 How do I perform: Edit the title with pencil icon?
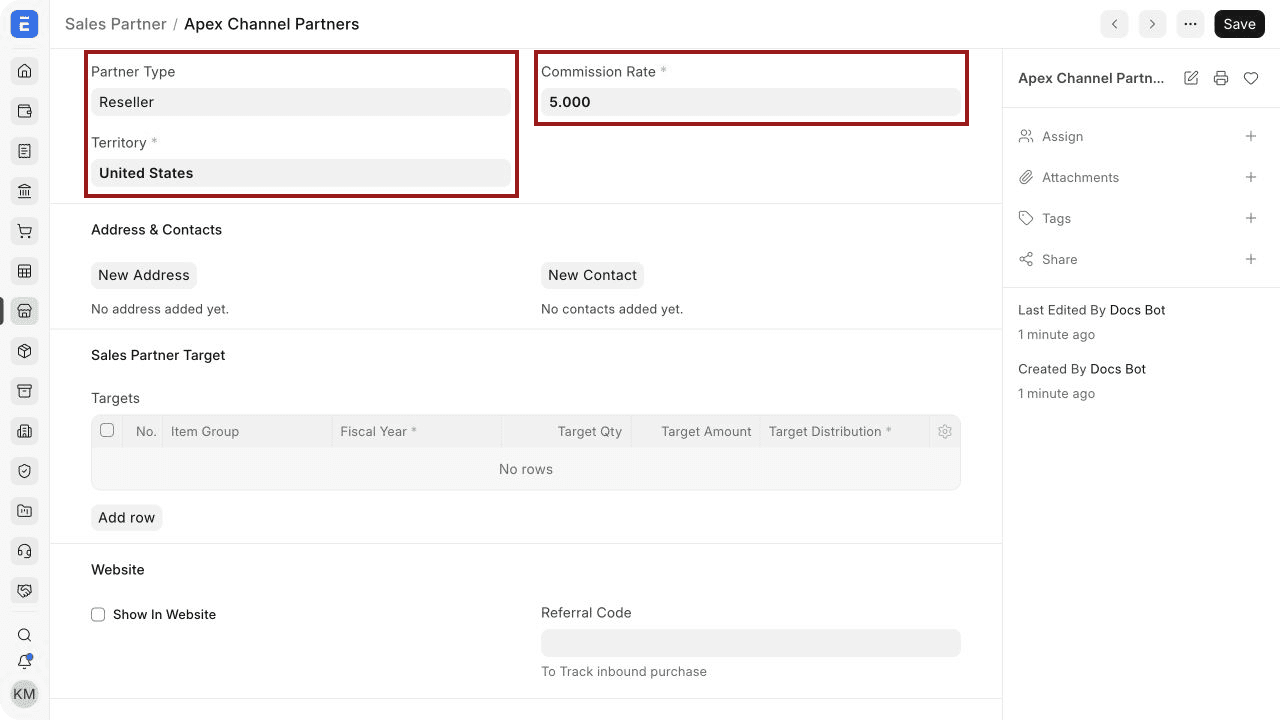pos(1191,78)
